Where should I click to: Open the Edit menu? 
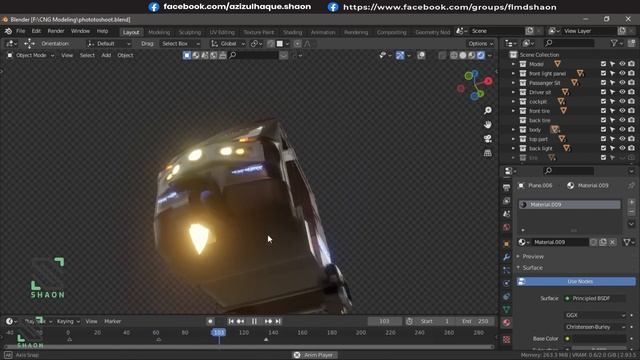[x=36, y=31]
